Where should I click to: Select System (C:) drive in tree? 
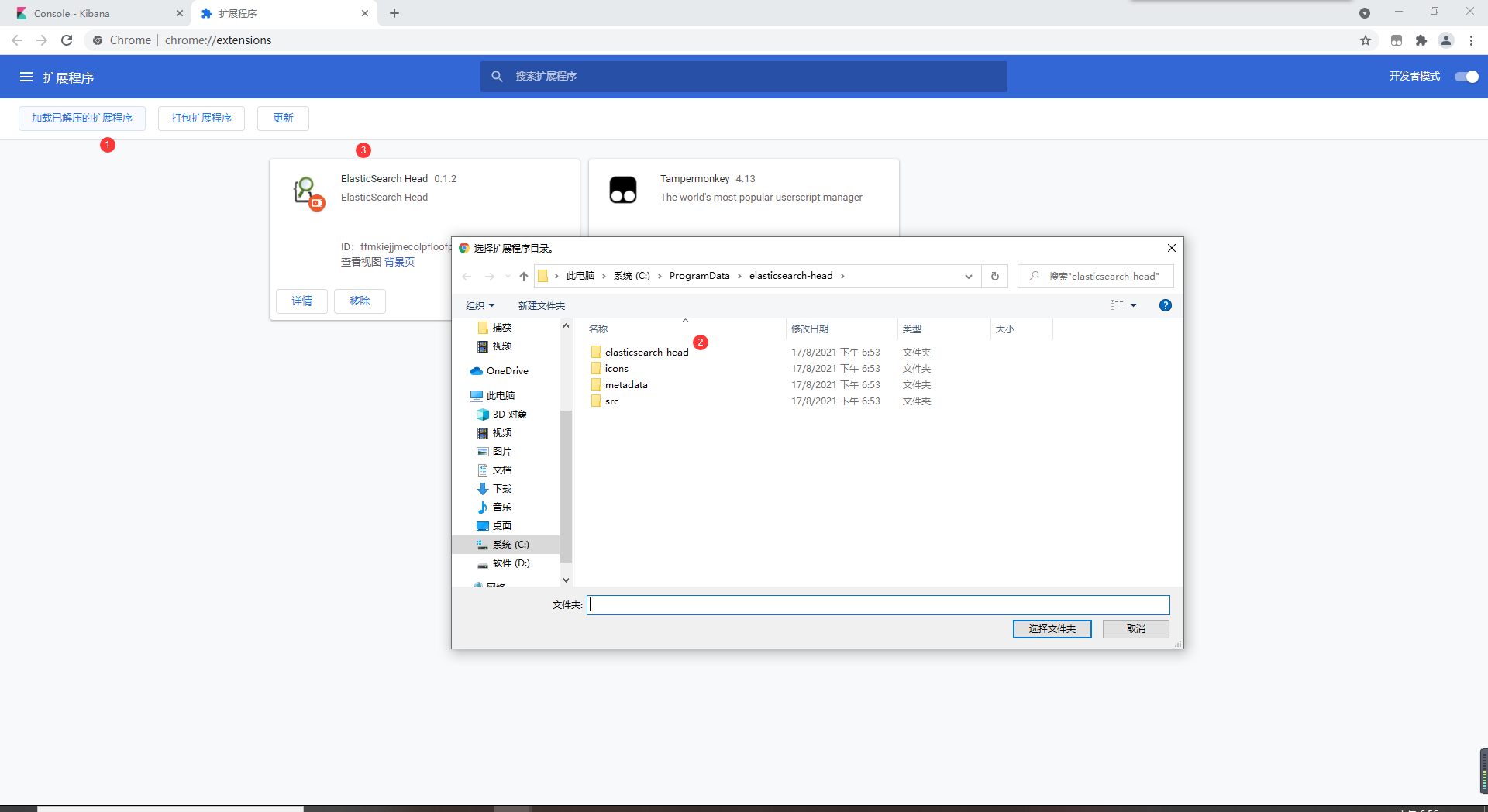505,545
